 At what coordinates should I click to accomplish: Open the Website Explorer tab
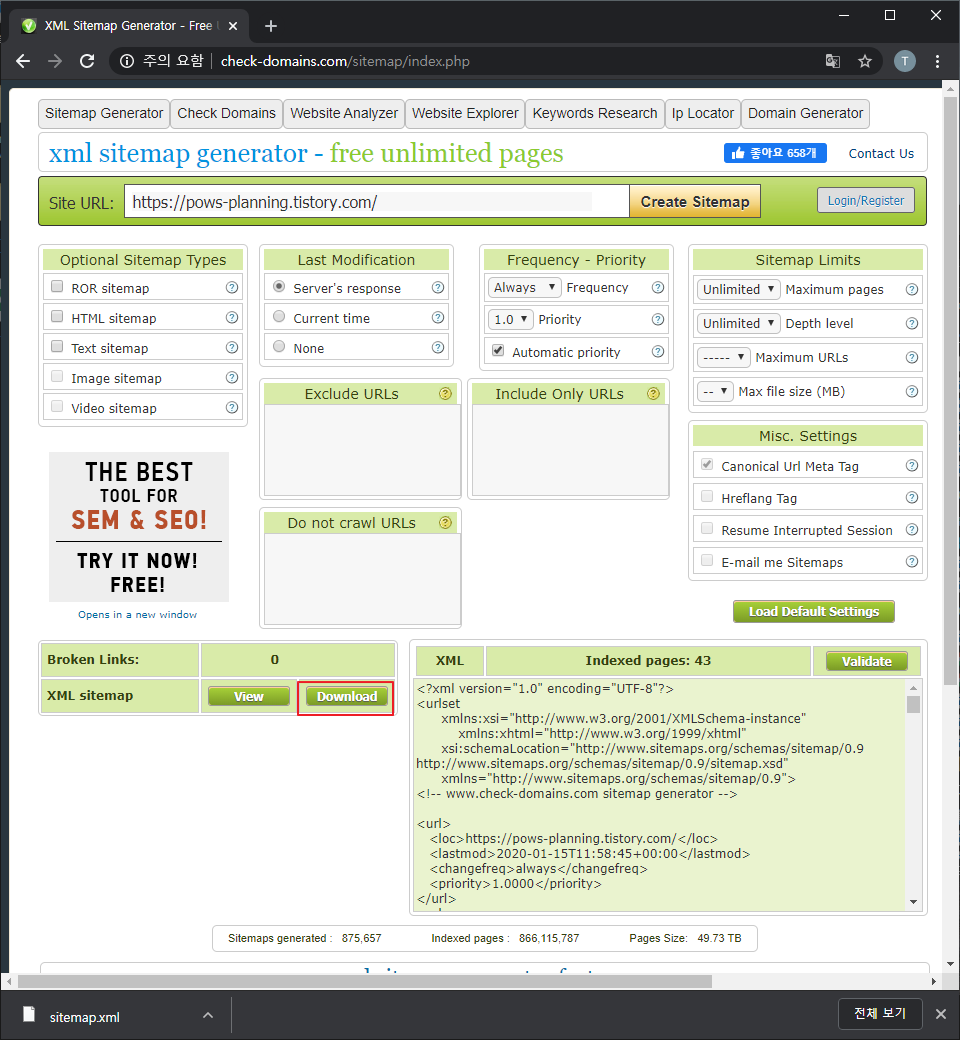tap(465, 113)
